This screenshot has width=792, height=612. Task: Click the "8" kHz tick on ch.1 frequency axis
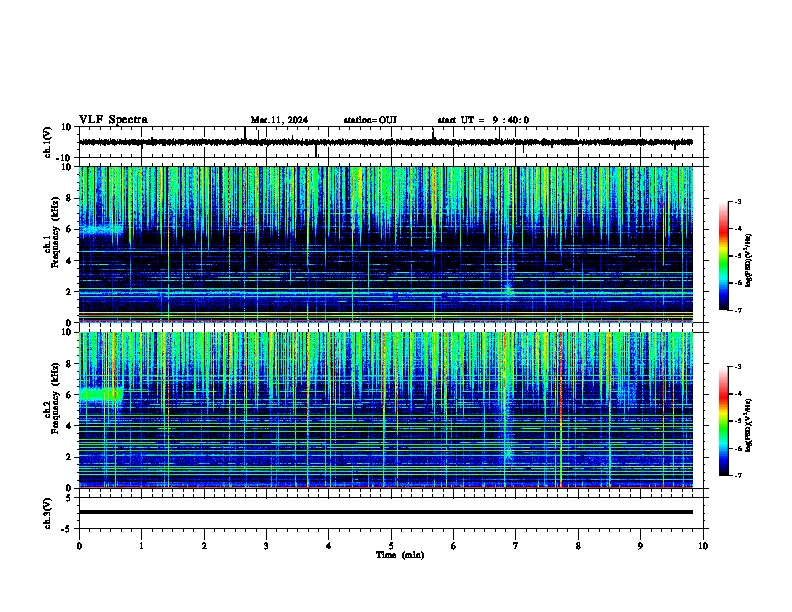click(x=69, y=198)
